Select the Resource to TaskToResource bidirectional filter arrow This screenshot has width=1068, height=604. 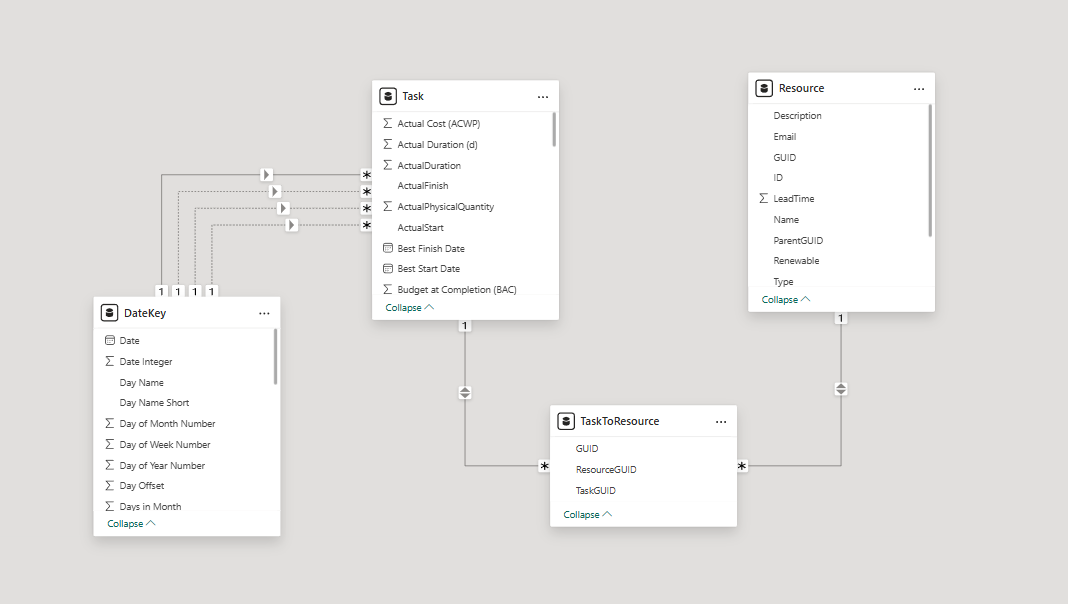coord(841,388)
